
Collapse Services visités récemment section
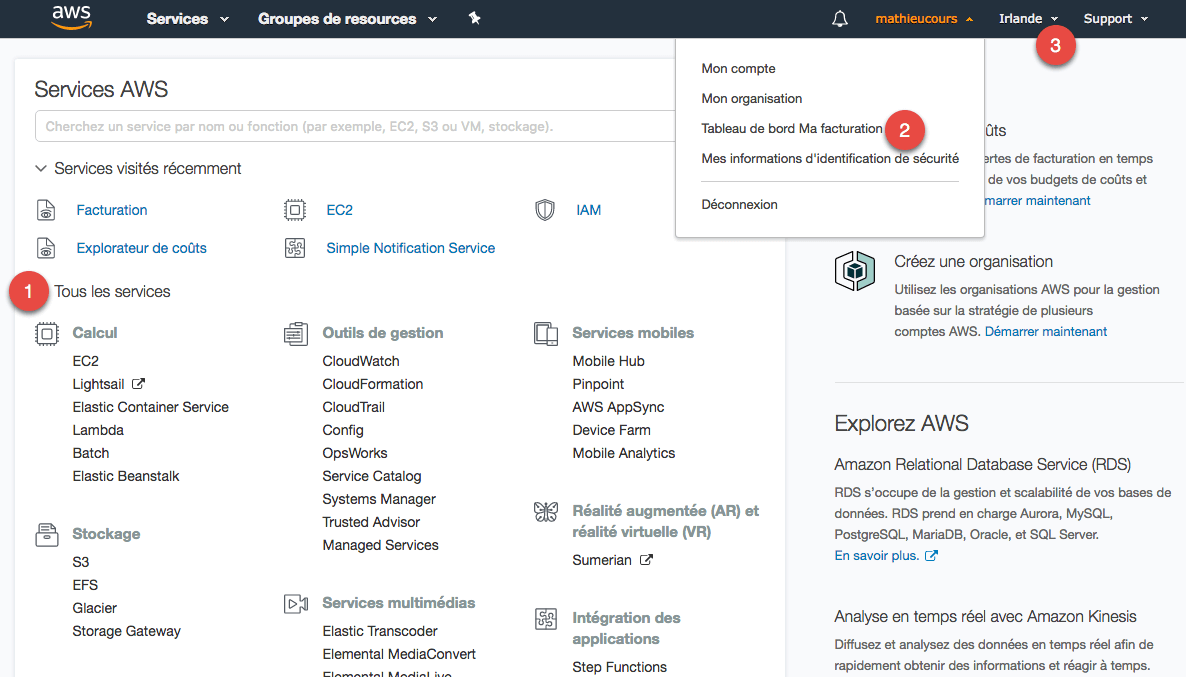tap(41, 169)
